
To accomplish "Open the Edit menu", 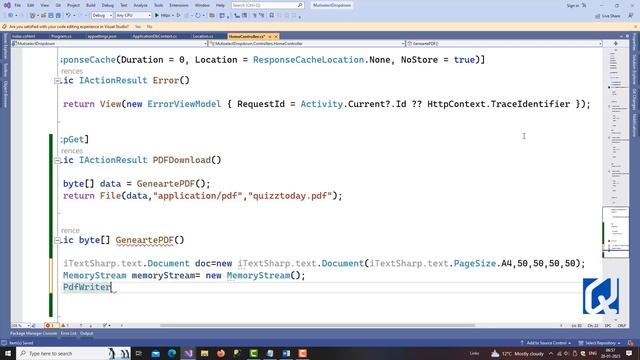I will pyautogui.click(x=31, y=5).
